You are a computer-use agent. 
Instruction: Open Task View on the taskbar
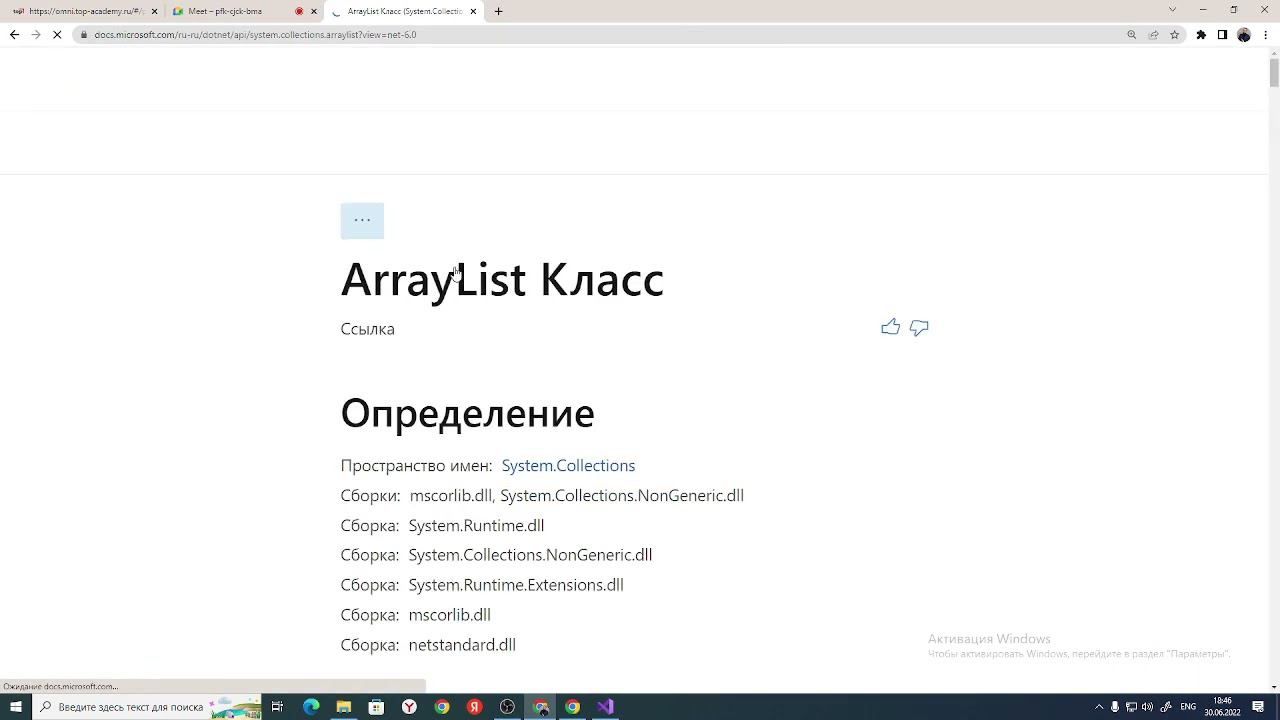[x=277, y=707]
